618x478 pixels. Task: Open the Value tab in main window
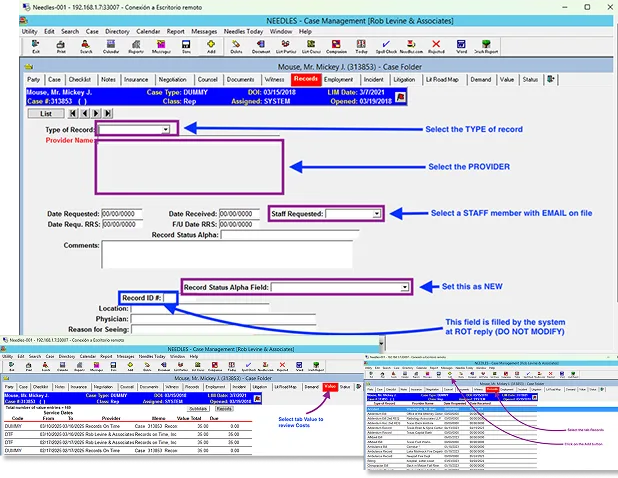coord(507,80)
